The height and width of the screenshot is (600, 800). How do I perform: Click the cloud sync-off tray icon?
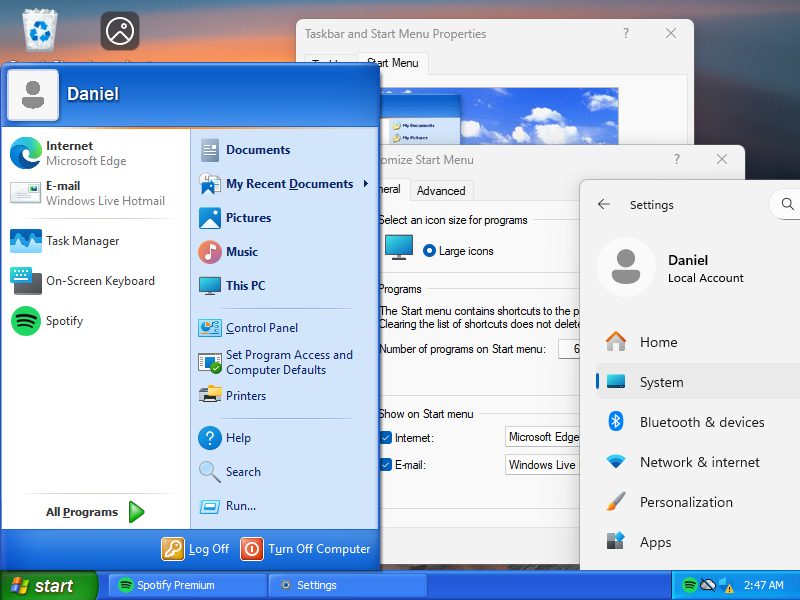pos(707,585)
